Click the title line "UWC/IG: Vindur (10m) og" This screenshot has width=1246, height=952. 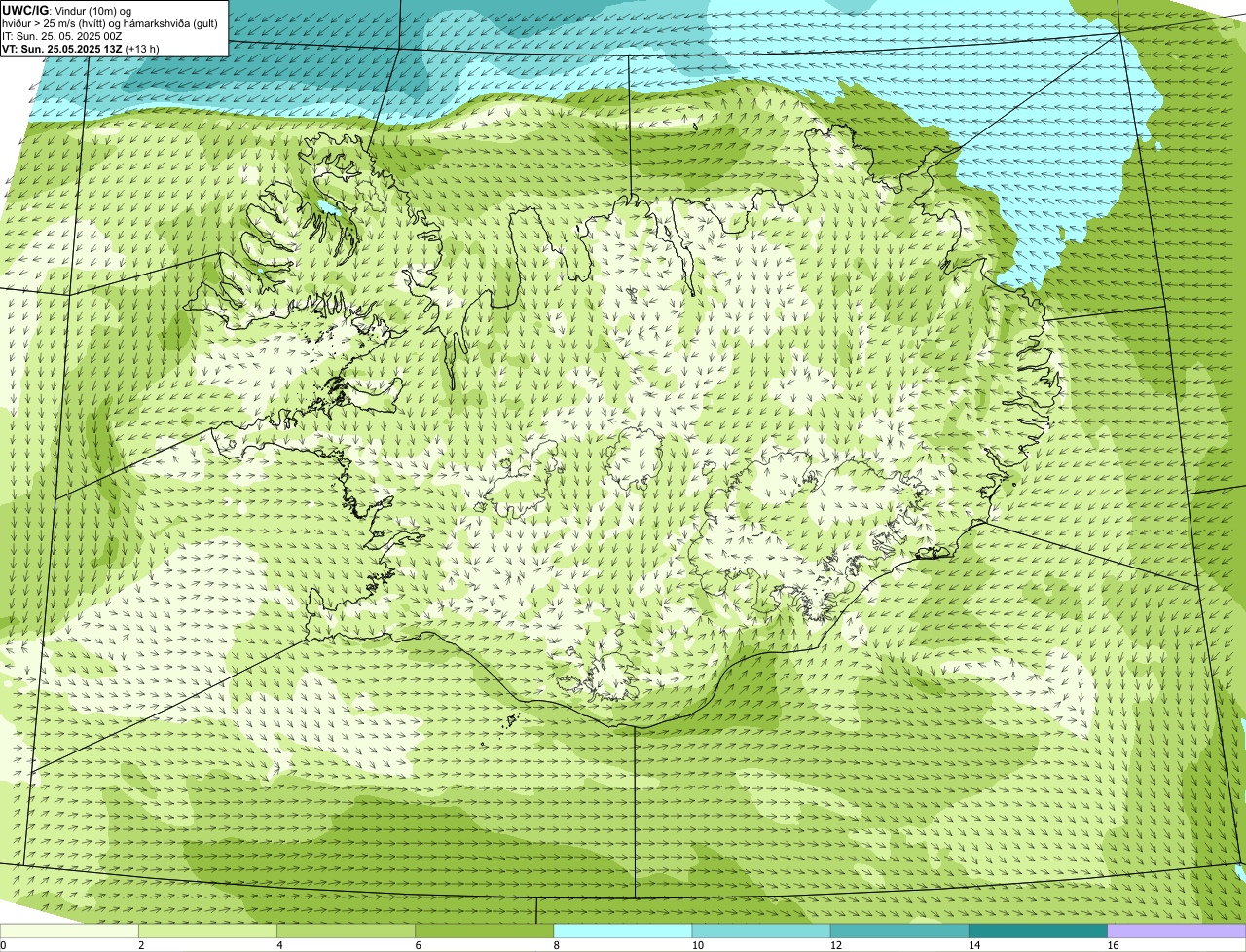tap(67, 10)
